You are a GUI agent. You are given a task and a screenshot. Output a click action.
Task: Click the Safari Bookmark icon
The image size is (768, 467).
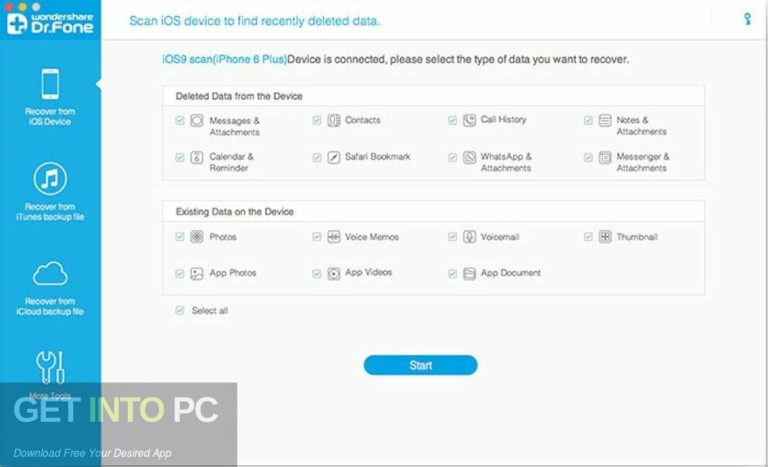(x=333, y=157)
